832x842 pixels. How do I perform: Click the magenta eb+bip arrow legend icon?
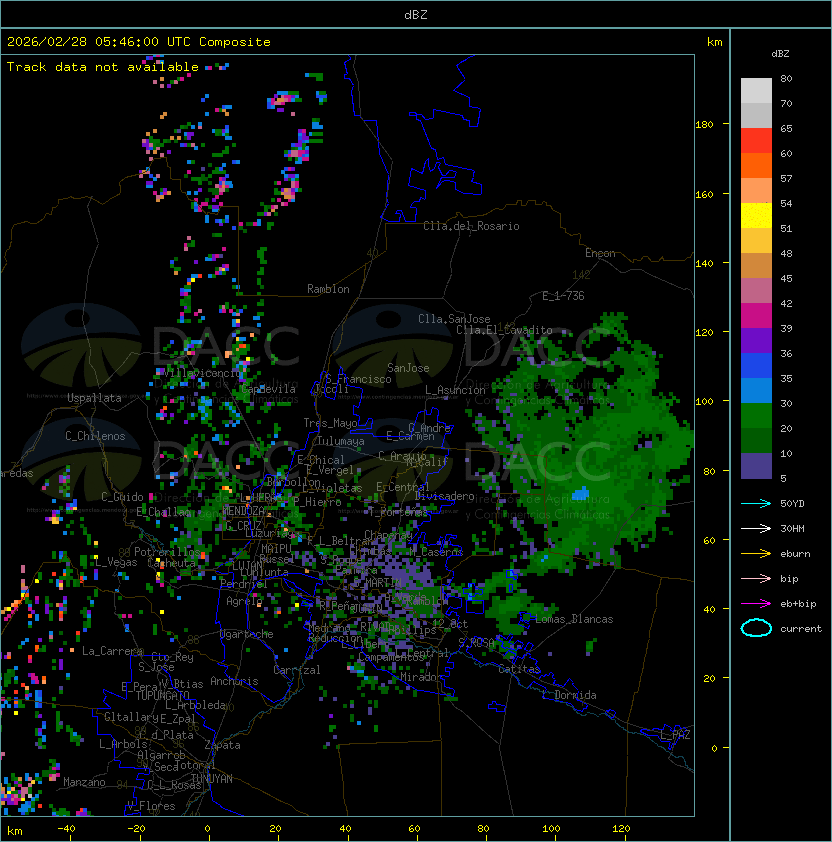(x=756, y=604)
